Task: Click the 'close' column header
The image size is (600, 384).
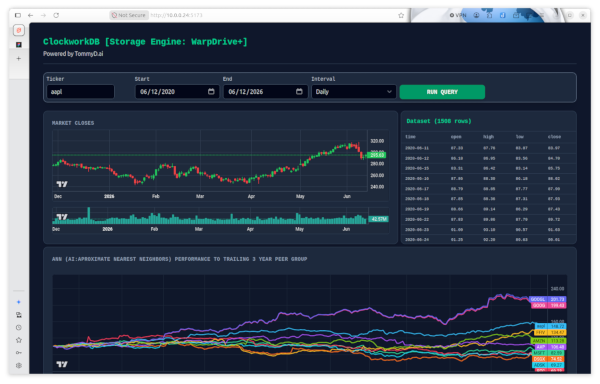Action: (x=554, y=137)
